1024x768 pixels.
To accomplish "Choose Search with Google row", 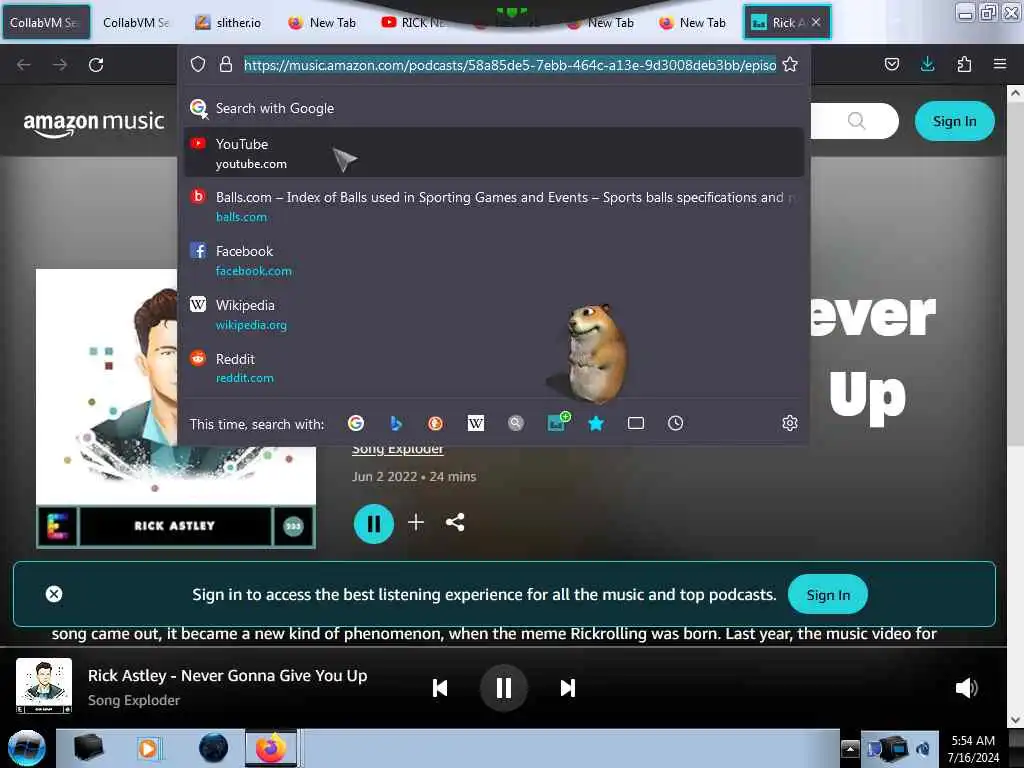I will tap(494, 108).
